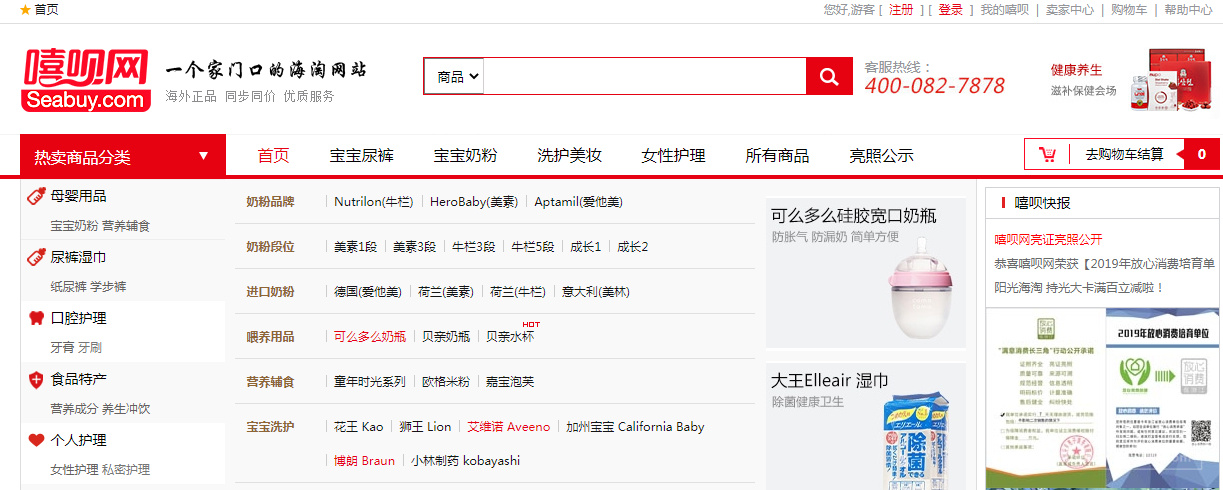Click the 健康养生 promo link

click(x=1076, y=70)
